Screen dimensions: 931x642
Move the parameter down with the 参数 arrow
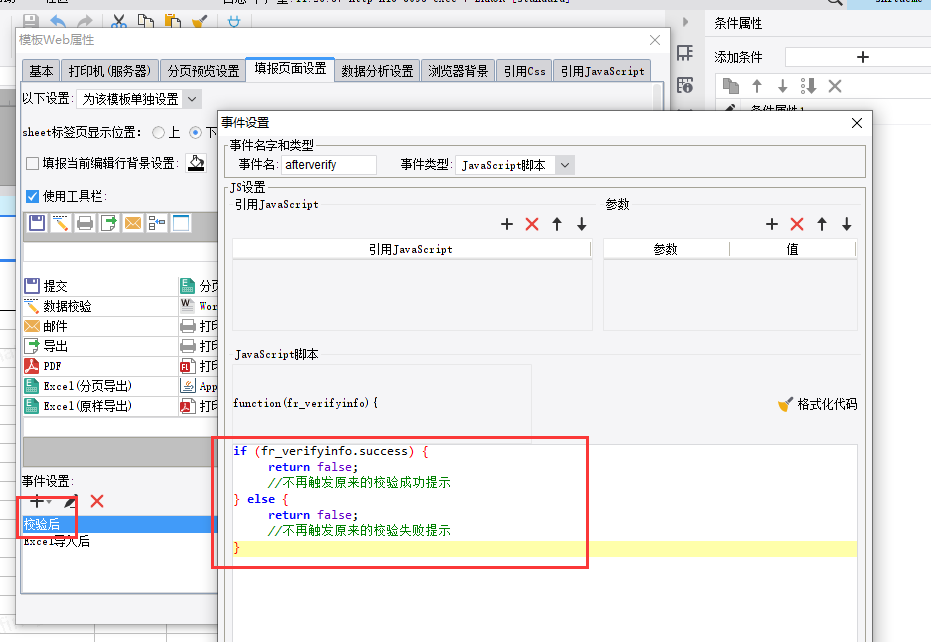[847, 224]
